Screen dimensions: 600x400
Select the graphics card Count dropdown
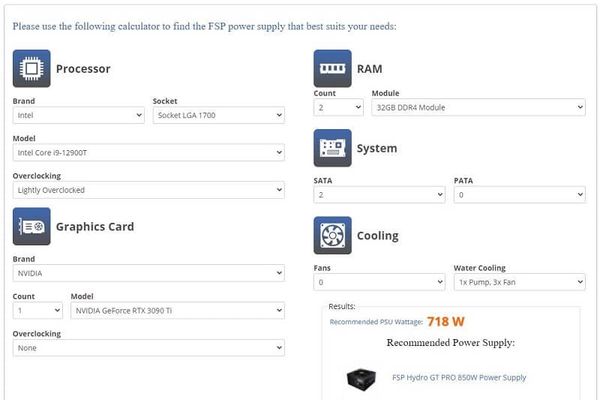click(38, 310)
